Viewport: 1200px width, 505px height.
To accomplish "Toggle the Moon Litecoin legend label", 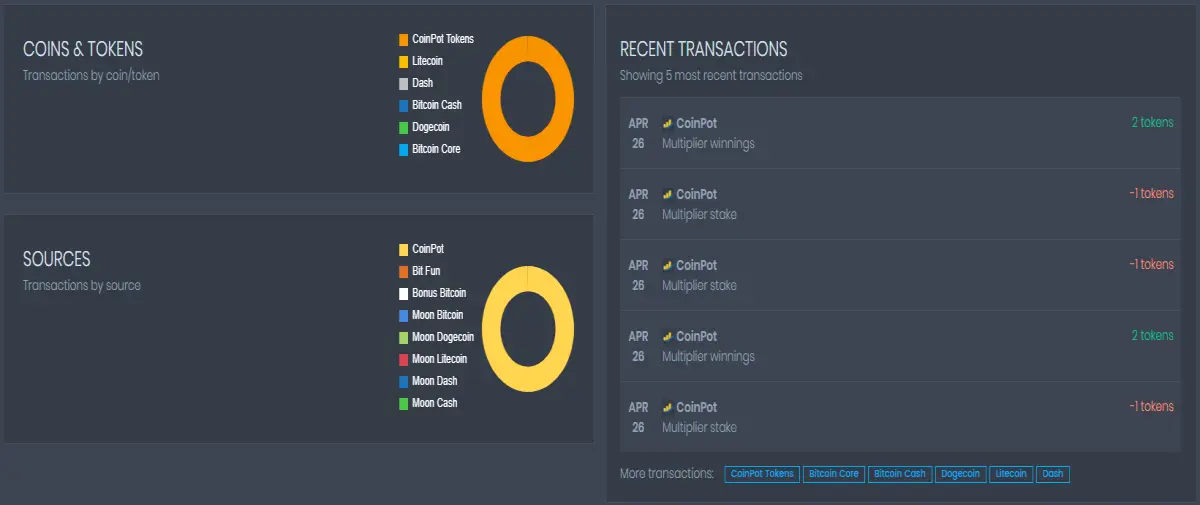I will coord(440,359).
